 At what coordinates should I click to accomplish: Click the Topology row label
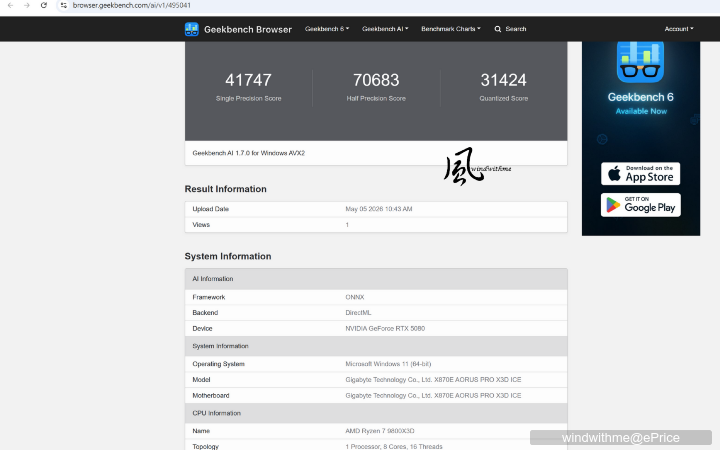[x=205, y=446]
